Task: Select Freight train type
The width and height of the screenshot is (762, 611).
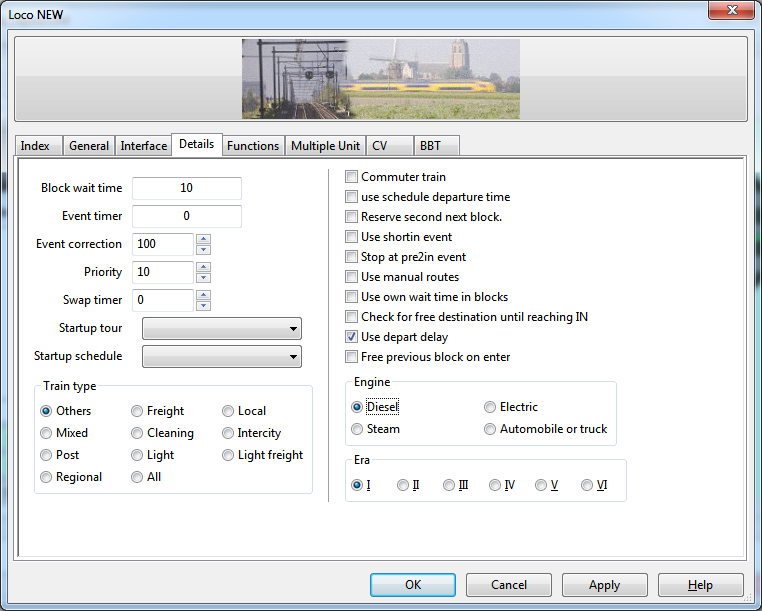Action: point(138,411)
